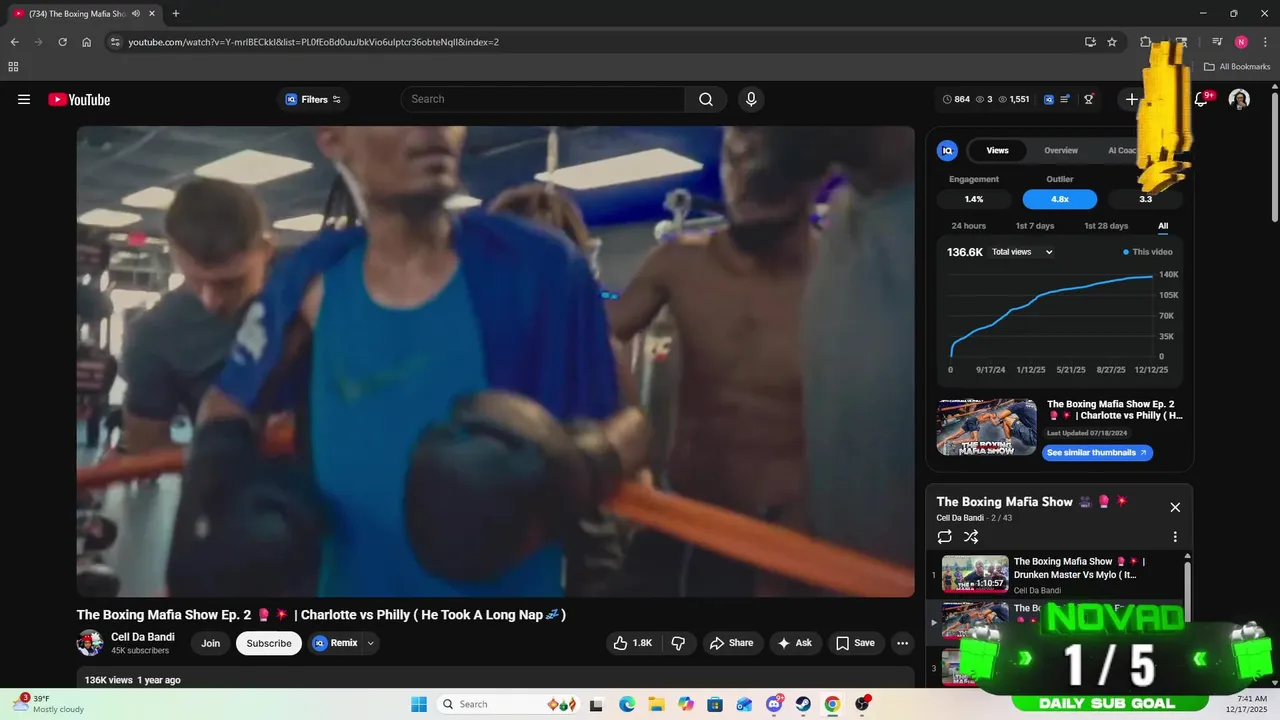
Task: Open Microsoft Edge from the taskbar
Action: coord(626,704)
